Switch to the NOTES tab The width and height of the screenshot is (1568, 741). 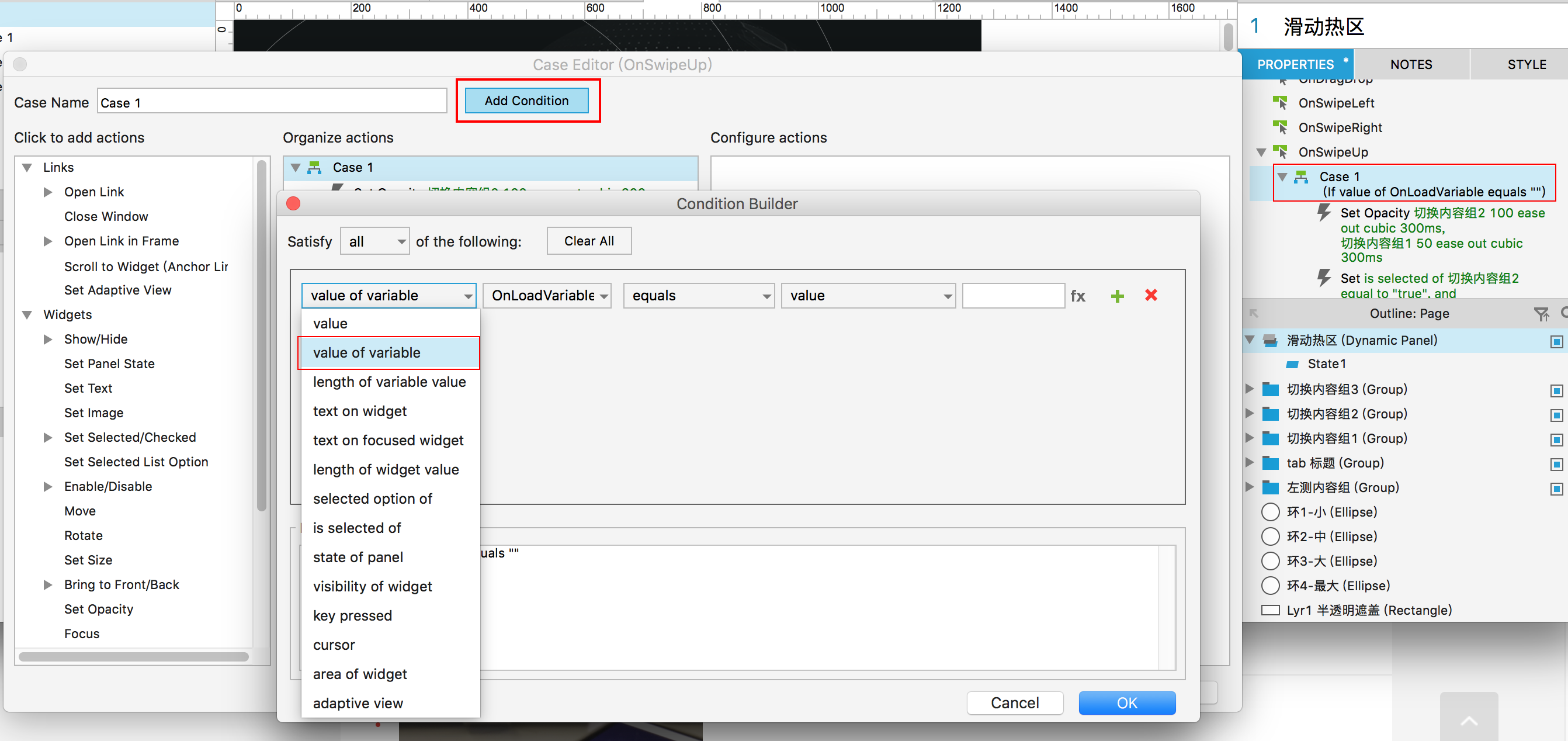pyautogui.click(x=1410, y=64)
